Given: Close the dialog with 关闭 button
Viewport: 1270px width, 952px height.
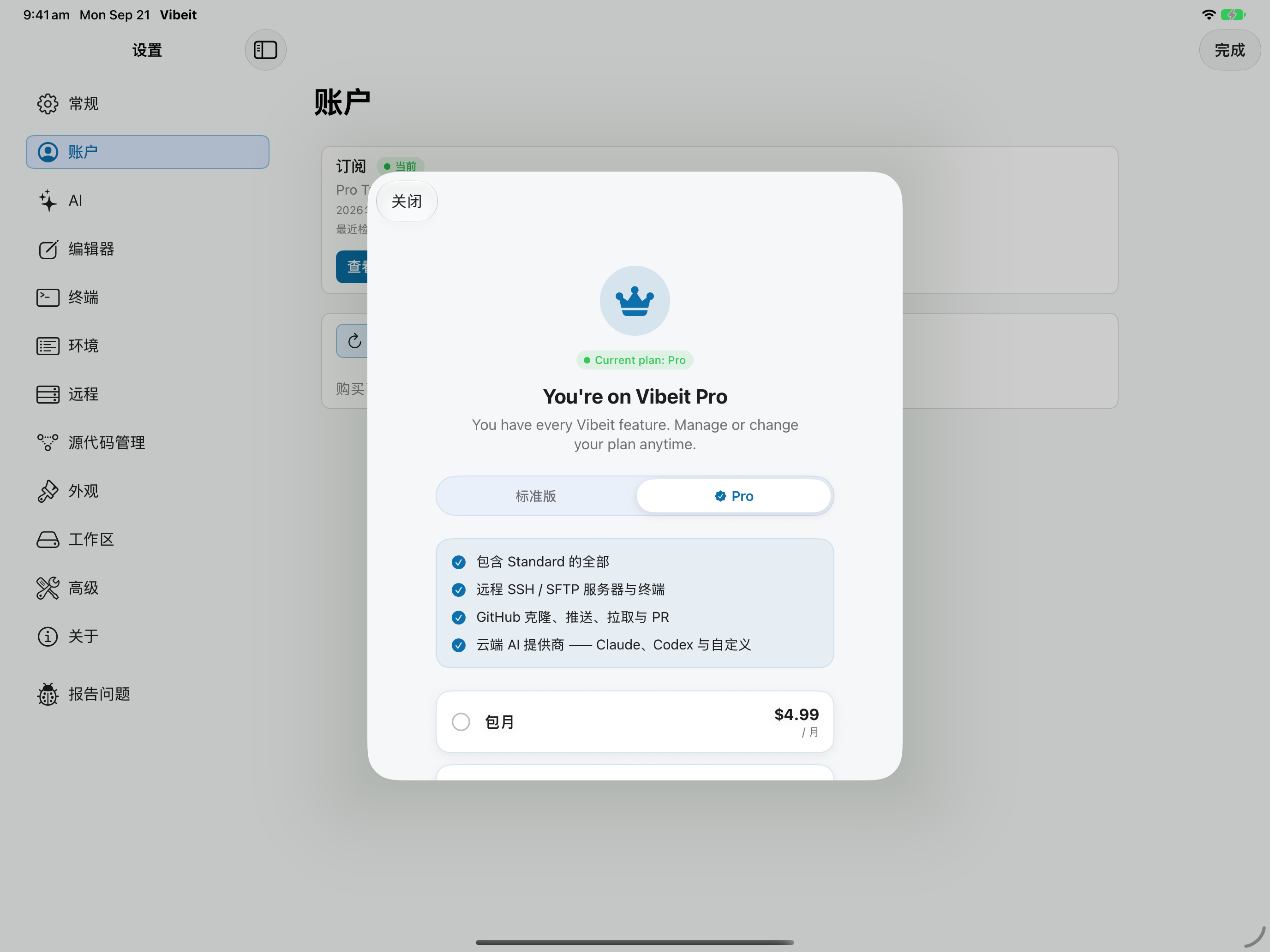Looking at the screenshot, I should pos(407,202).
